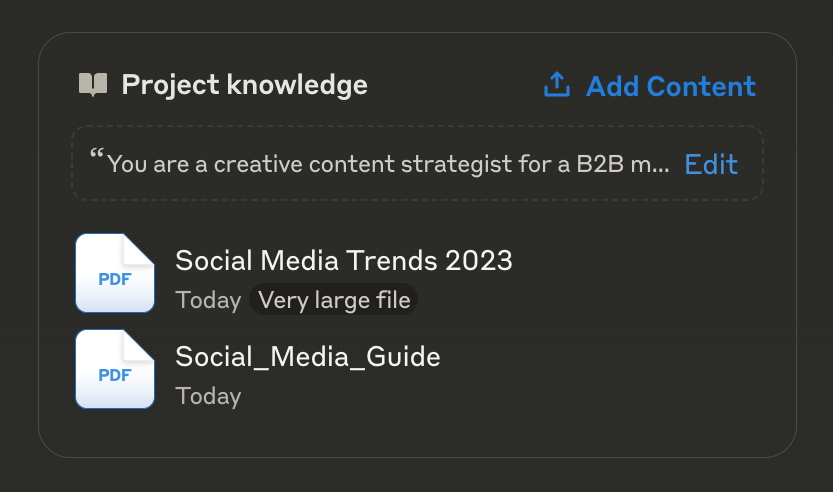
Task: Click Today under Social Media Trends 2023
Action: (208, 300)
